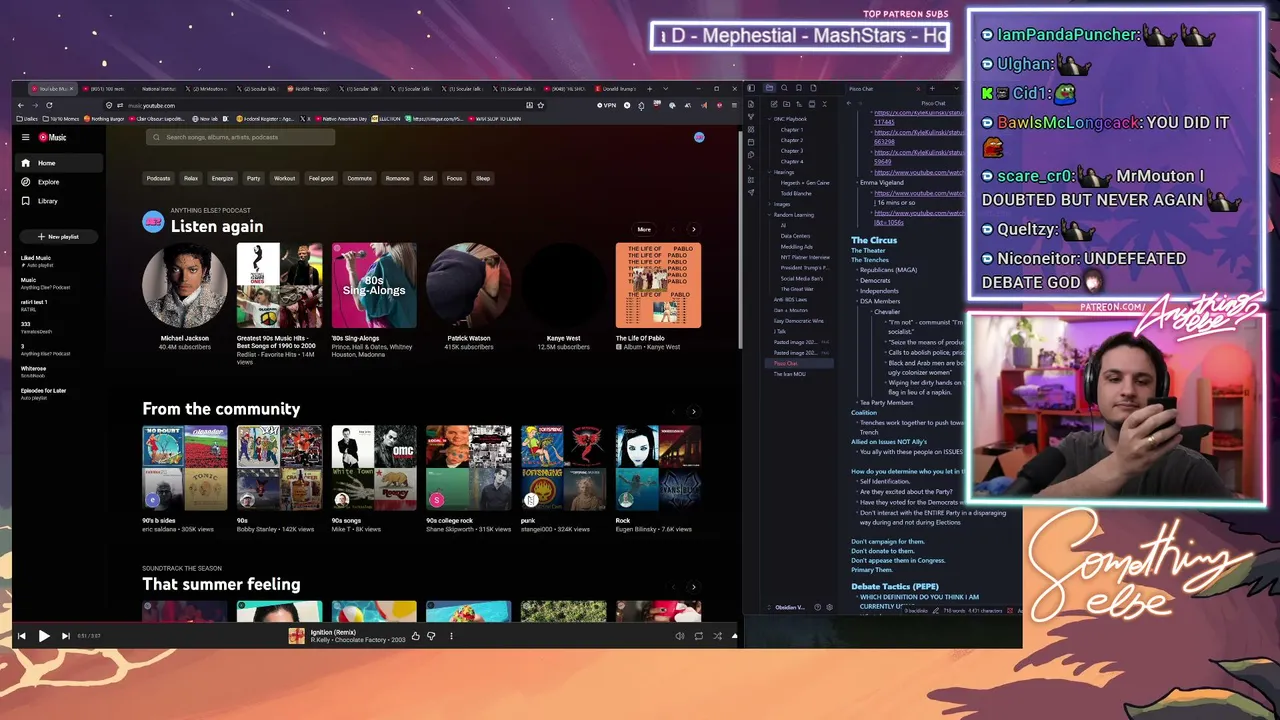Select the Romance mood chip

[x=398, y=178]
